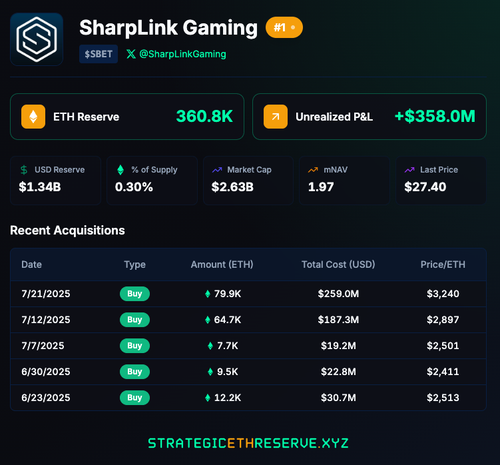
Task: Click the green ETH diamond next to 79.9K
Action: point(208,294)
